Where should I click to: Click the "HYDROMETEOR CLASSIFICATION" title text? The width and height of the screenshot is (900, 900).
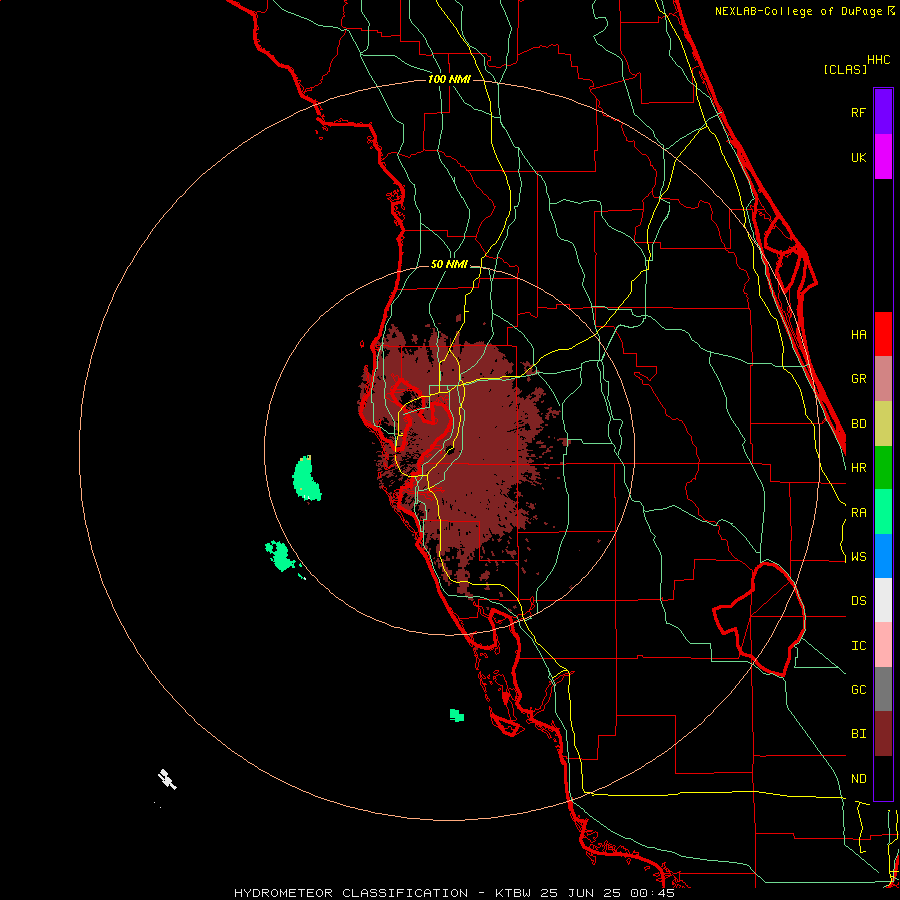coord(351,893)
